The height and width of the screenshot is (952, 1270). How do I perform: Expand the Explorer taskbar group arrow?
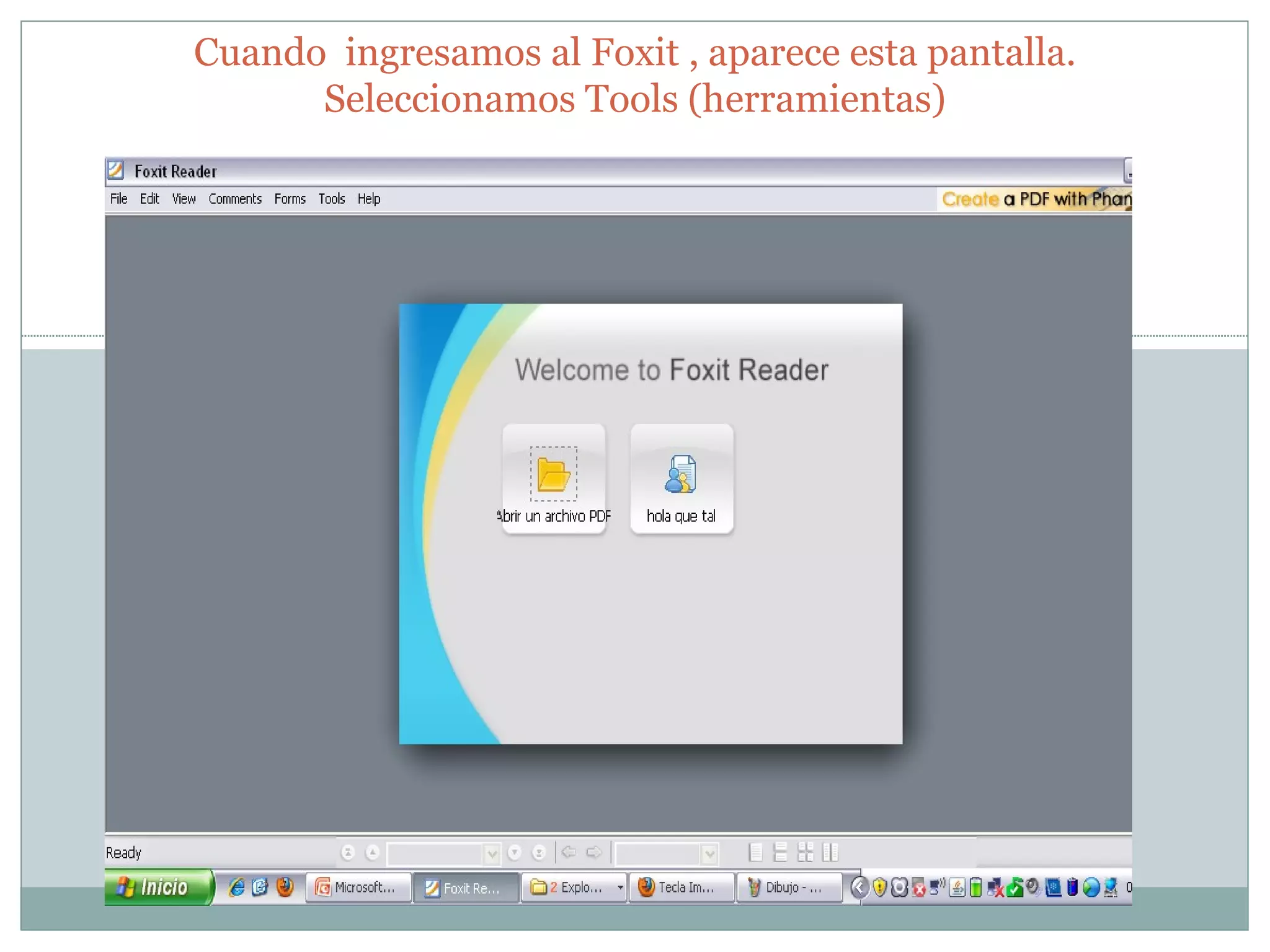(x=619, y=888)
